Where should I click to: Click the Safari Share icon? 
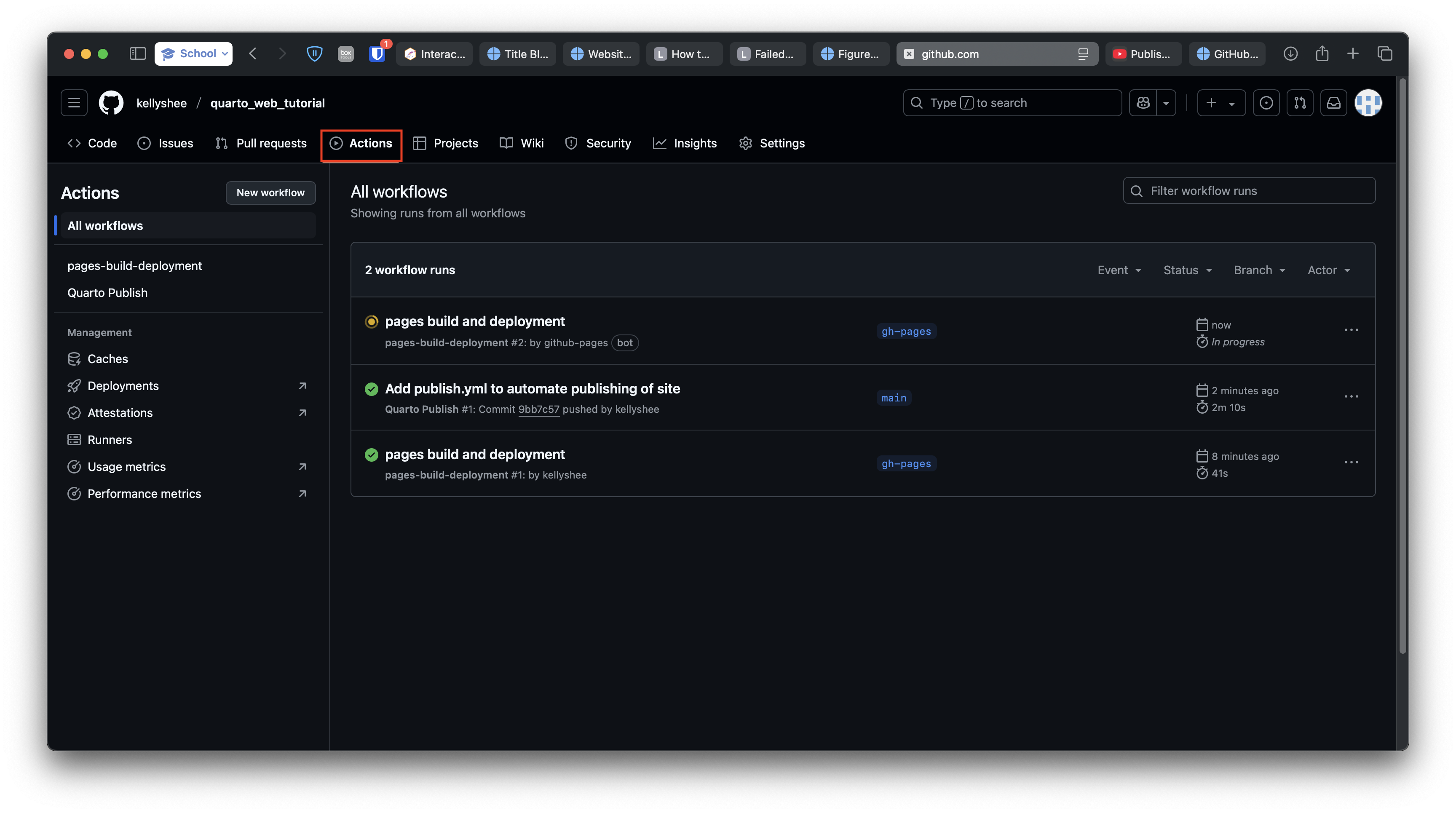(1322, 53)
